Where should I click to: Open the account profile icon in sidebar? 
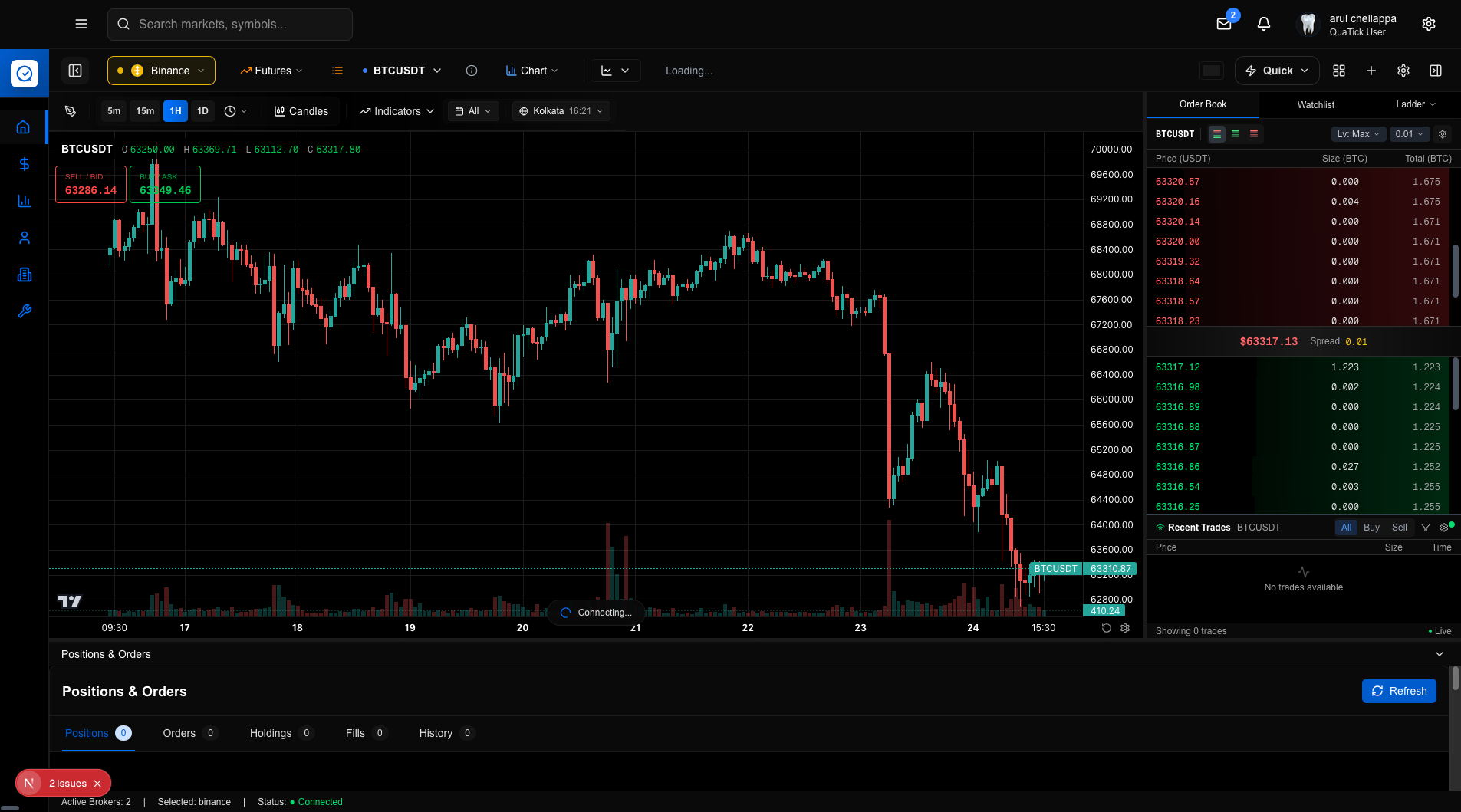(x=24, y=238)
